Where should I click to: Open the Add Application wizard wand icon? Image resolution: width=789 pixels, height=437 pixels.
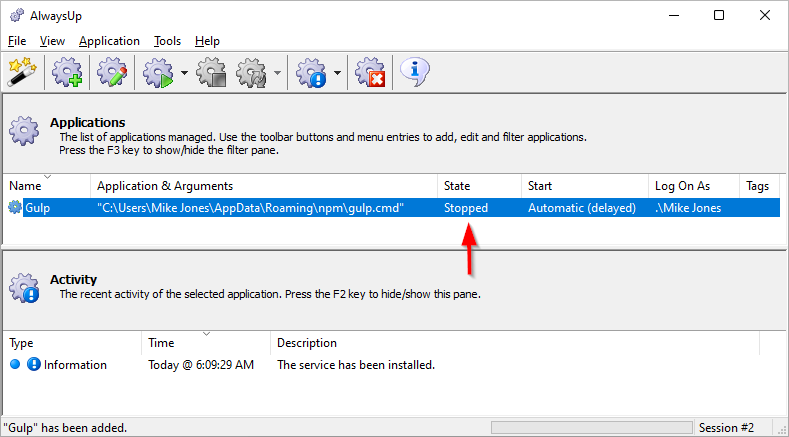coord(22,73)
